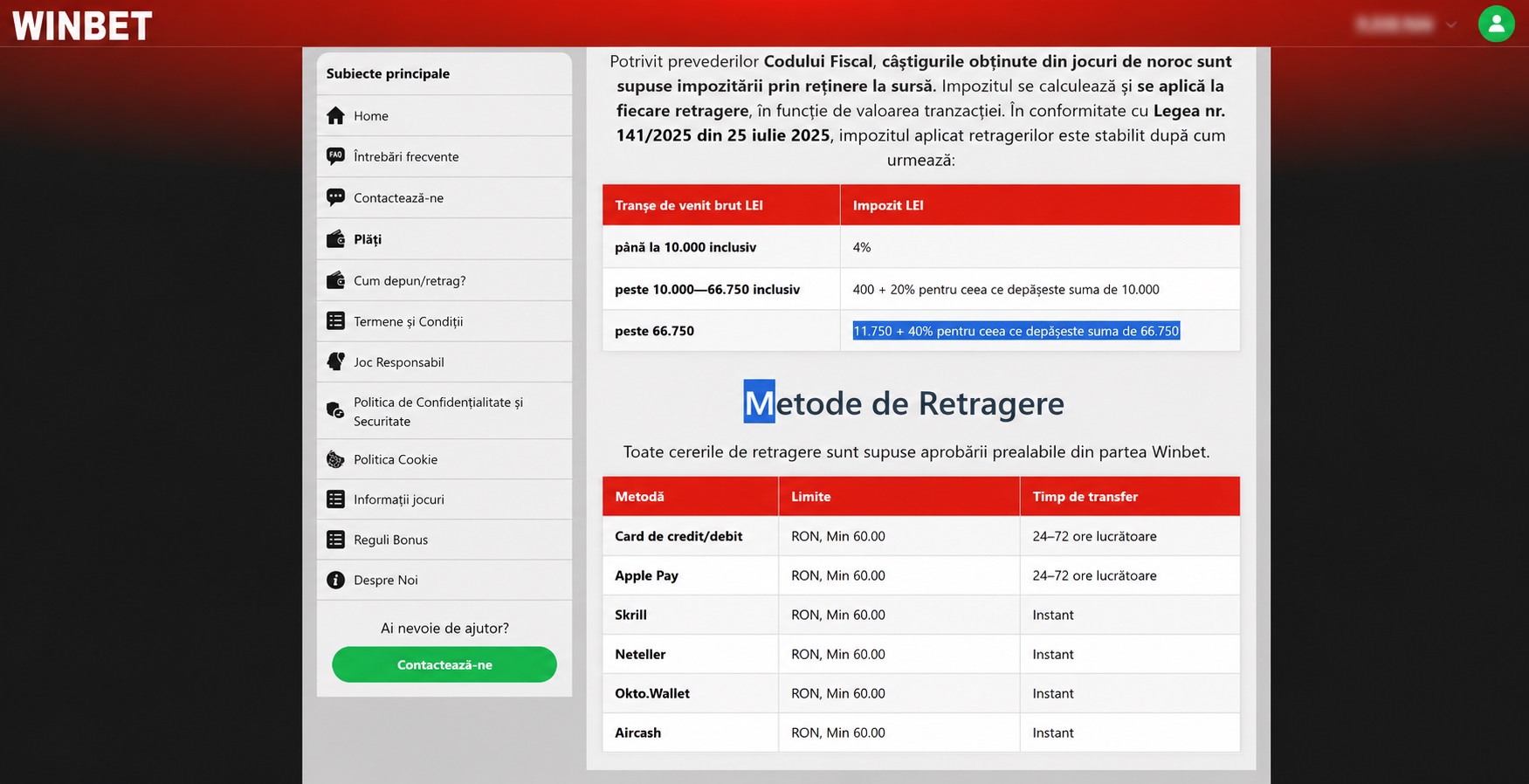Open Politica Cookie page
The width and height of the screenshot is (1529, 784).
coord(444,459)
